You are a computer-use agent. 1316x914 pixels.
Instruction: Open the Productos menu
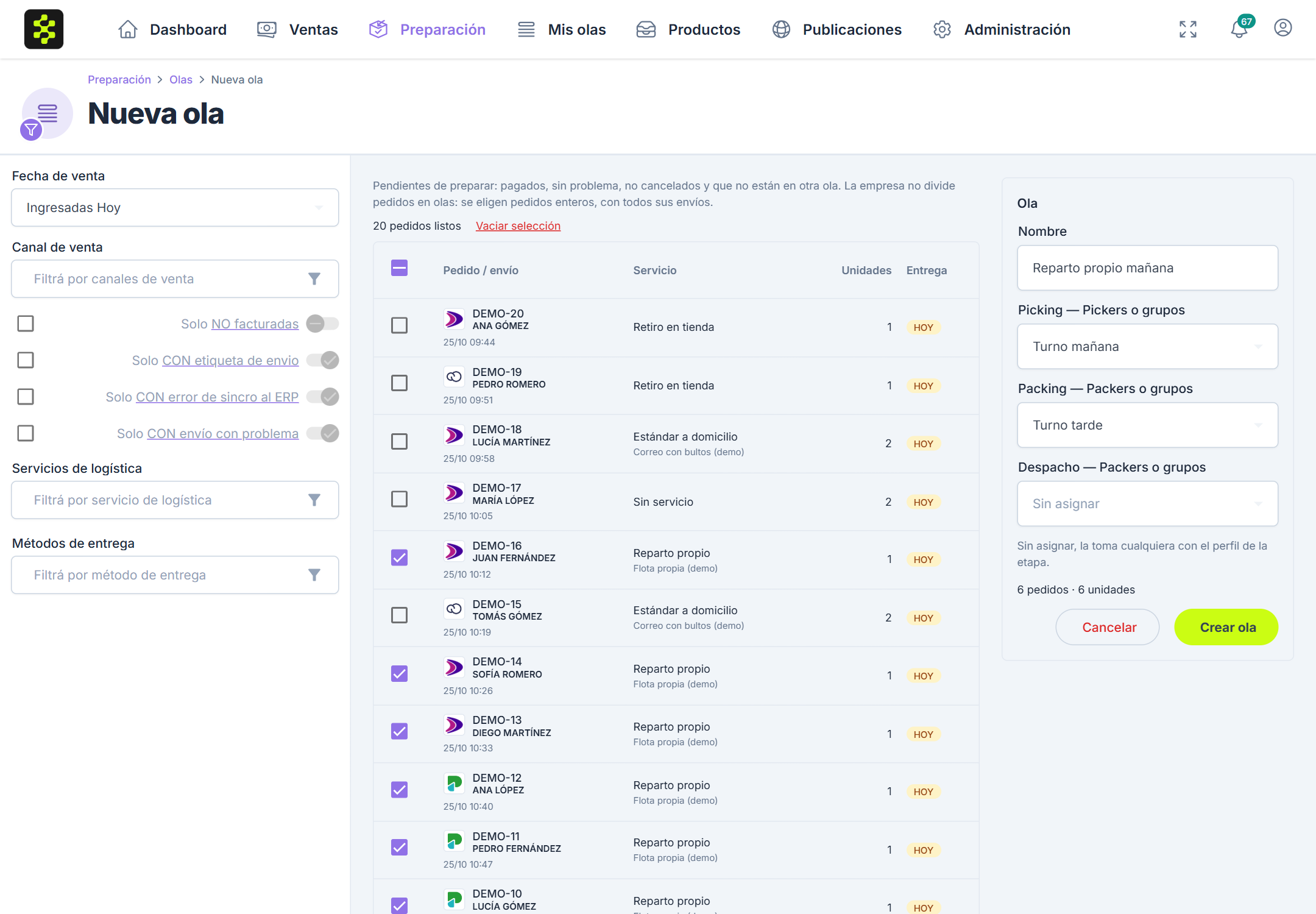coord(688,29)
